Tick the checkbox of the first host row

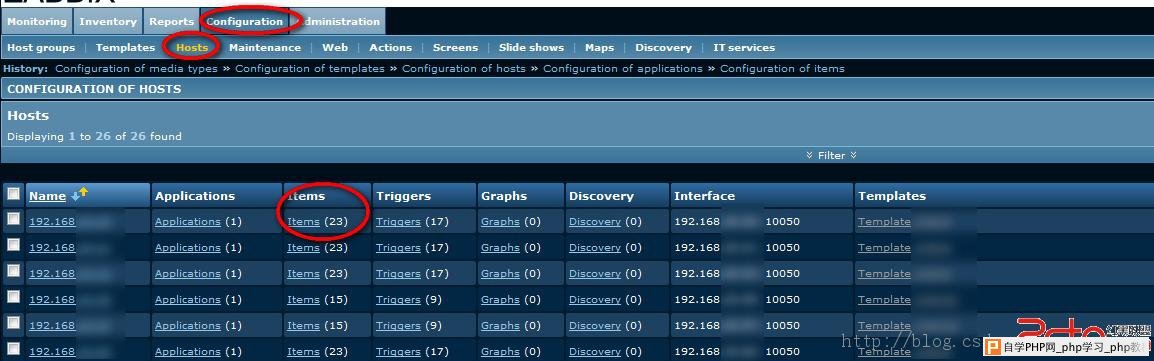(x=13, y=219)
